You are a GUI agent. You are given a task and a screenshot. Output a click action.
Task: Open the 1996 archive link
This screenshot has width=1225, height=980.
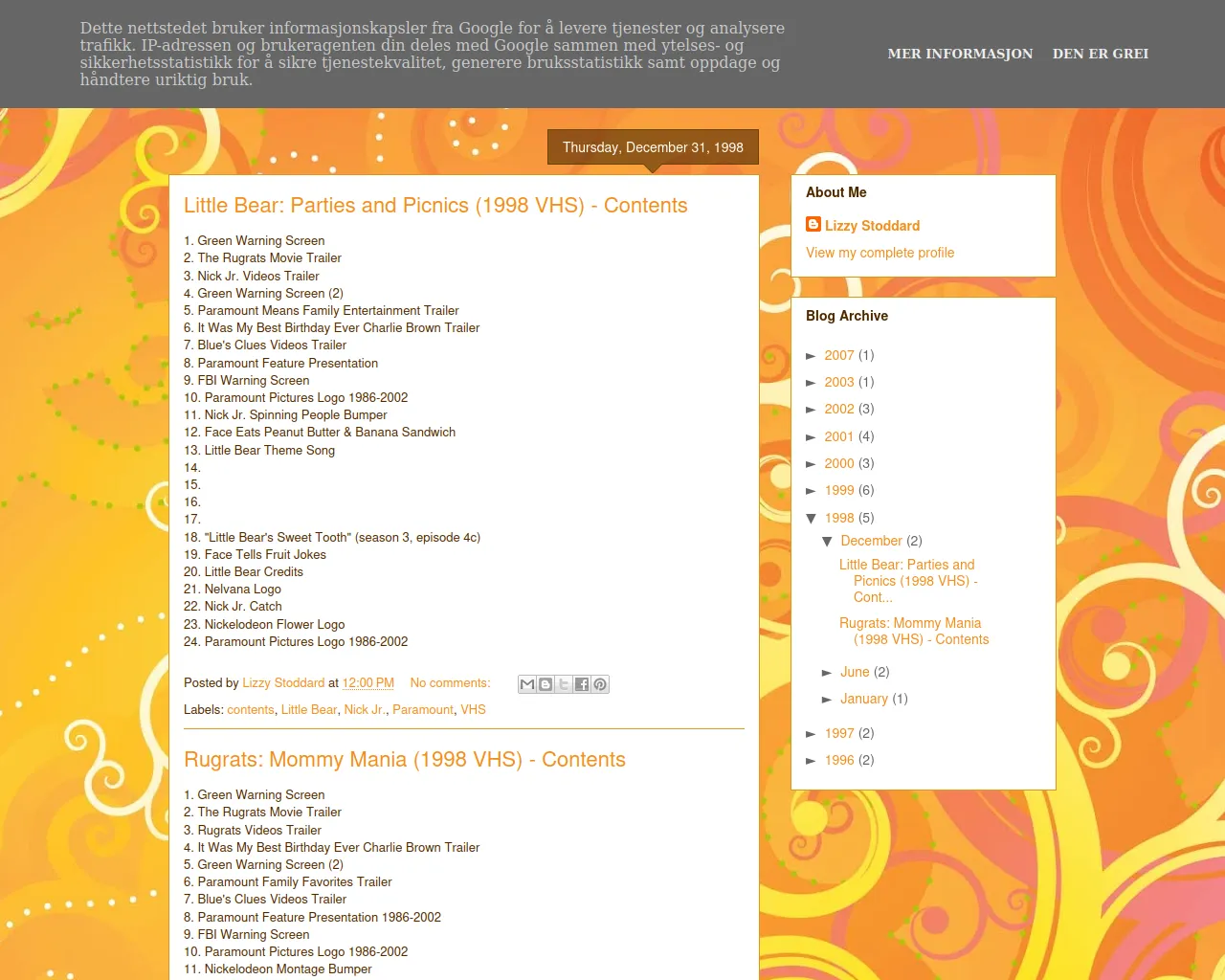coord(839,761)
